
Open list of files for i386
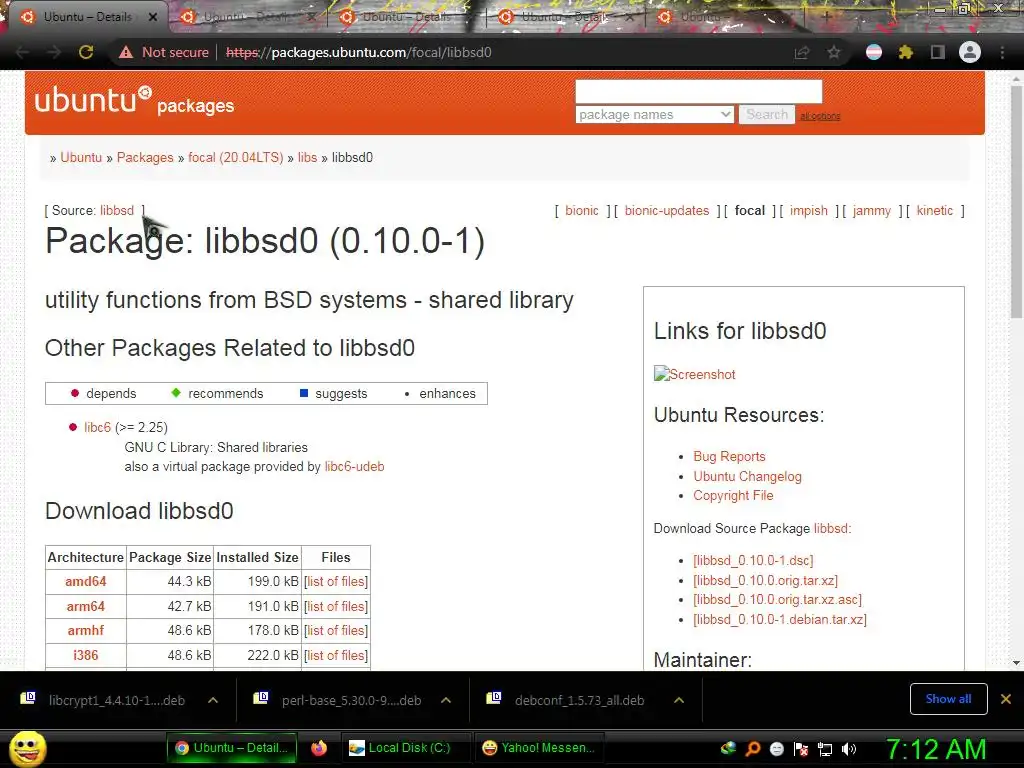coord(336,655)
